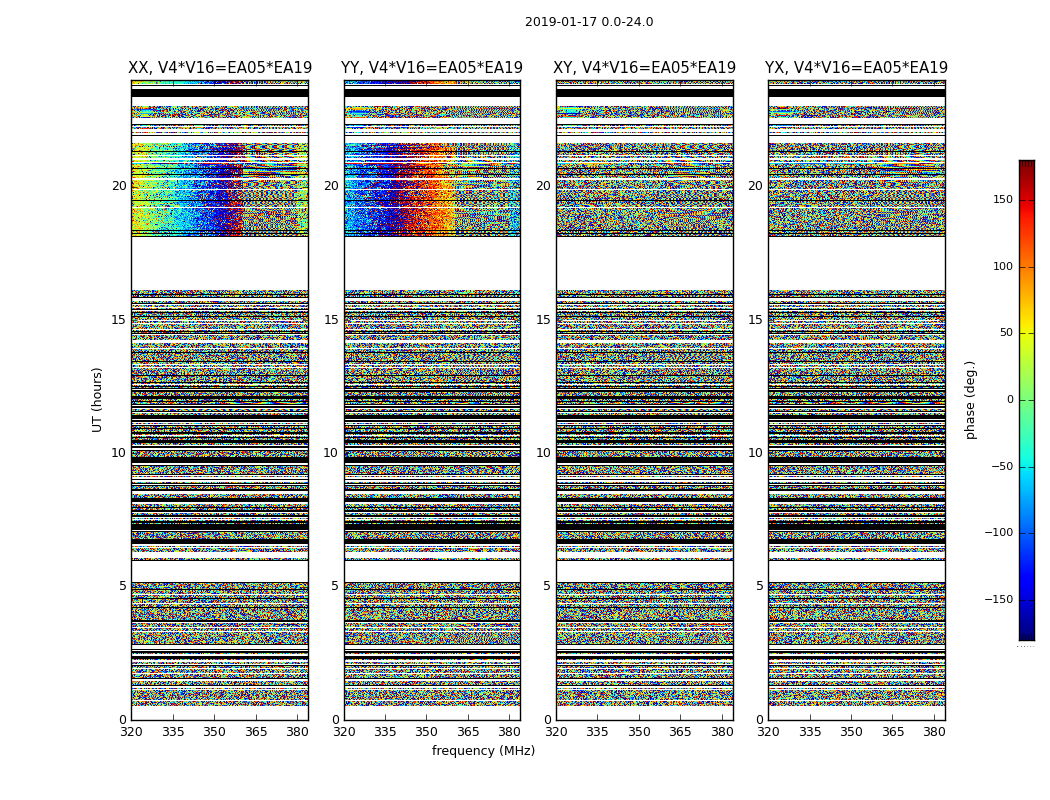Viewport: 1050px width, 800px height.
Task: Click the −150 tick label on the colorbar
Action: point(998,599)
